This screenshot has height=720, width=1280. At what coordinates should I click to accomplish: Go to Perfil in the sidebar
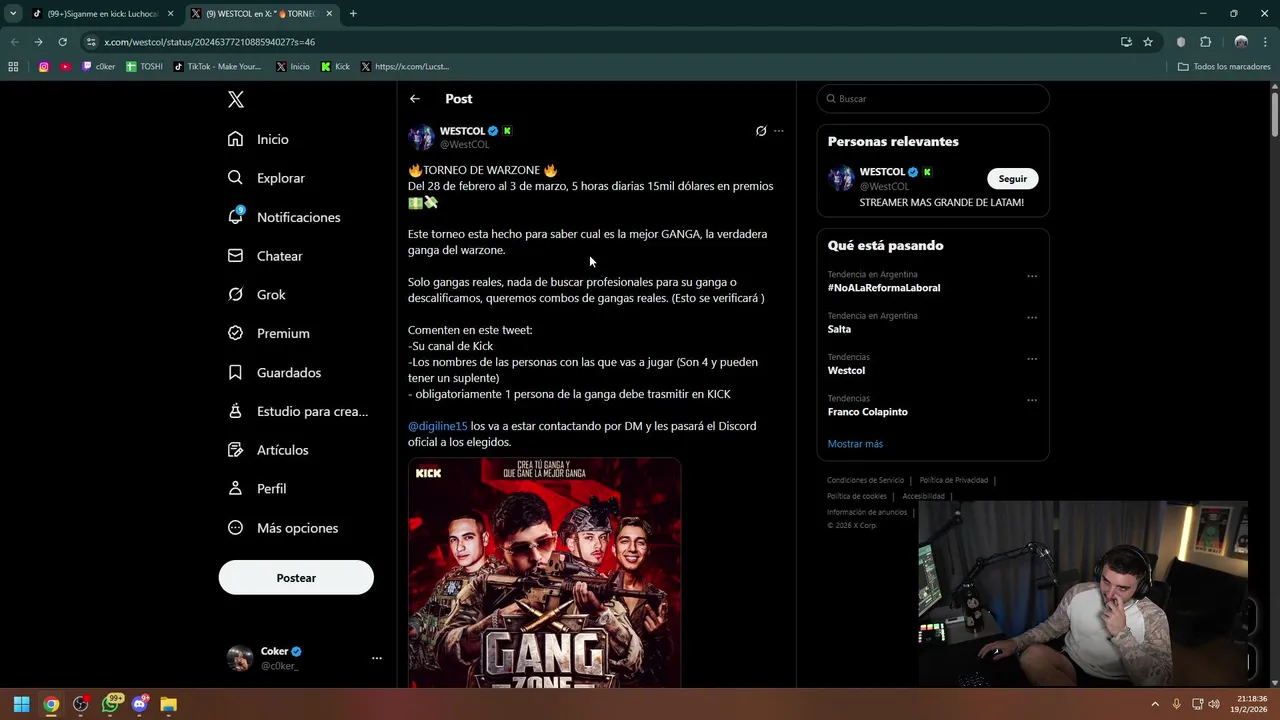click(x=258, y=489)
